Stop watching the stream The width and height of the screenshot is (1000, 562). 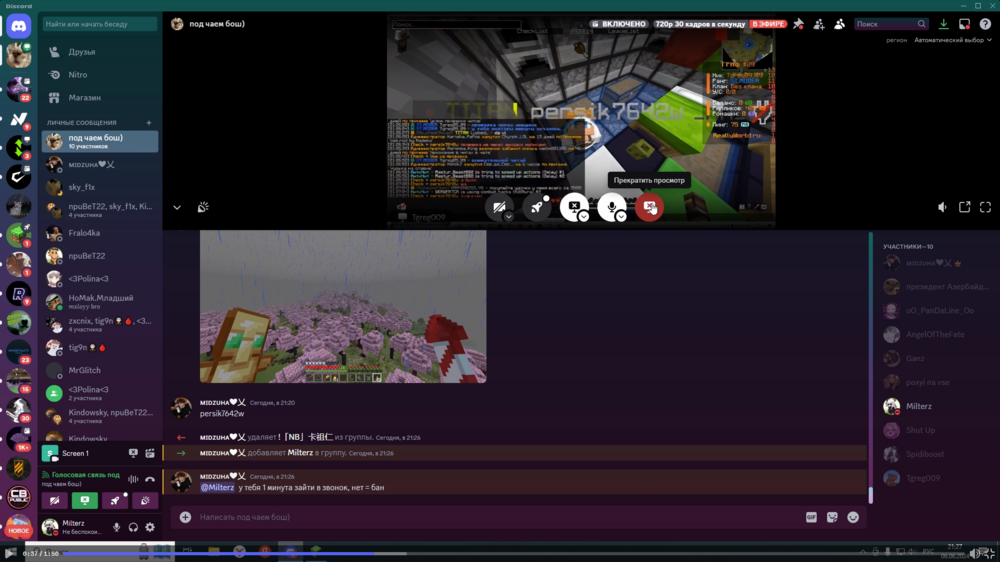click(x=649, y=207)
